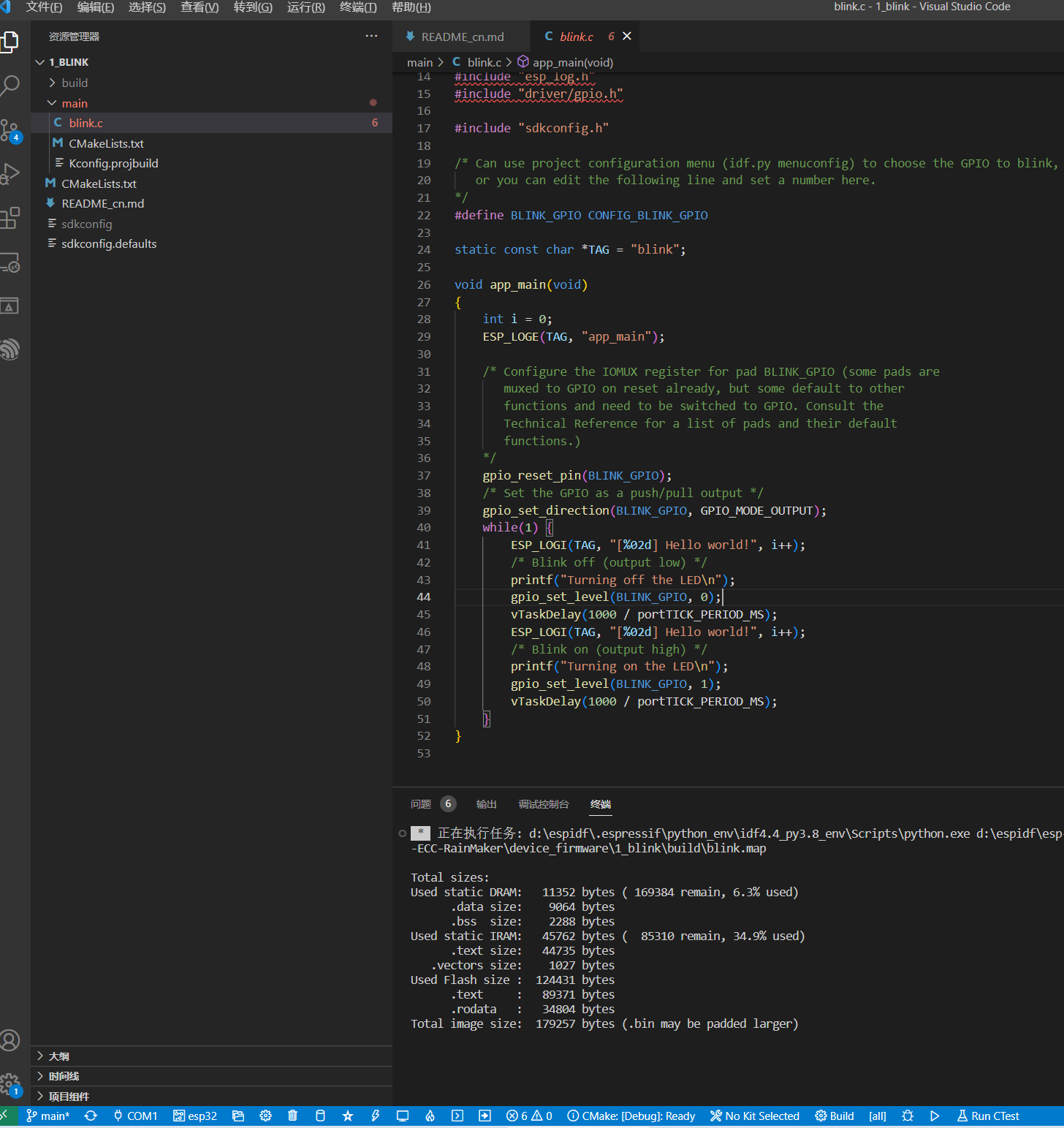Click No Kit Selected in status bar

(x=755, y=1116)
